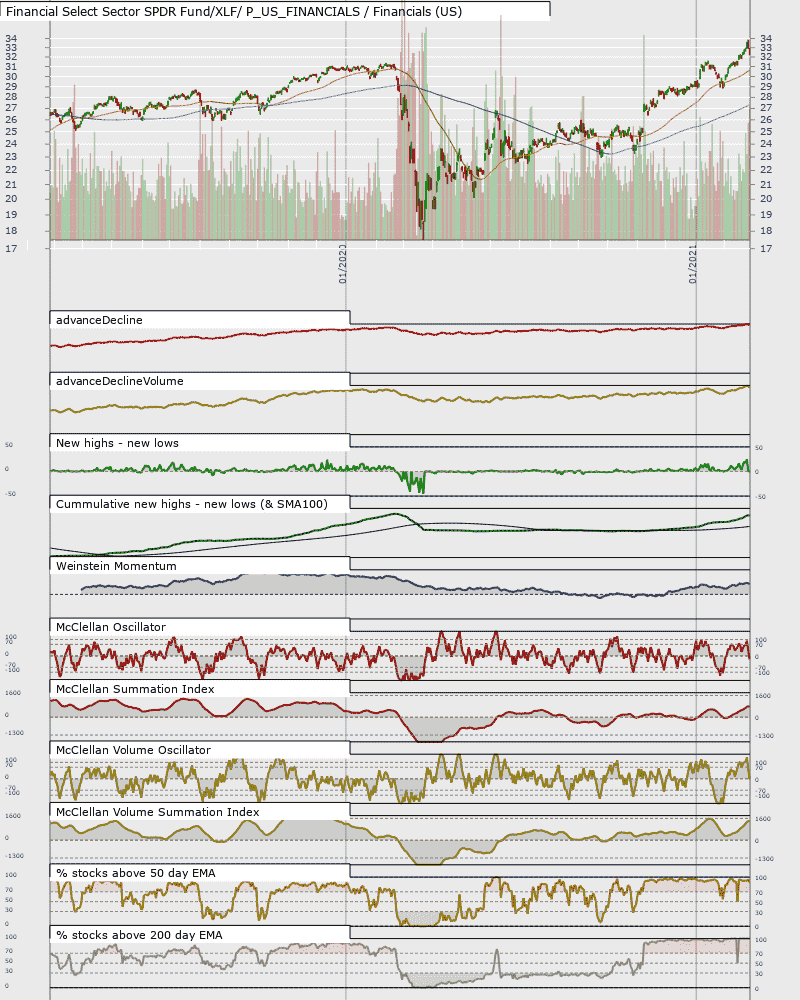This screenshot has height=1000, width=800.
Task: Click the '% stocks above 50 day EMA' label
Action: pos(135,874)
